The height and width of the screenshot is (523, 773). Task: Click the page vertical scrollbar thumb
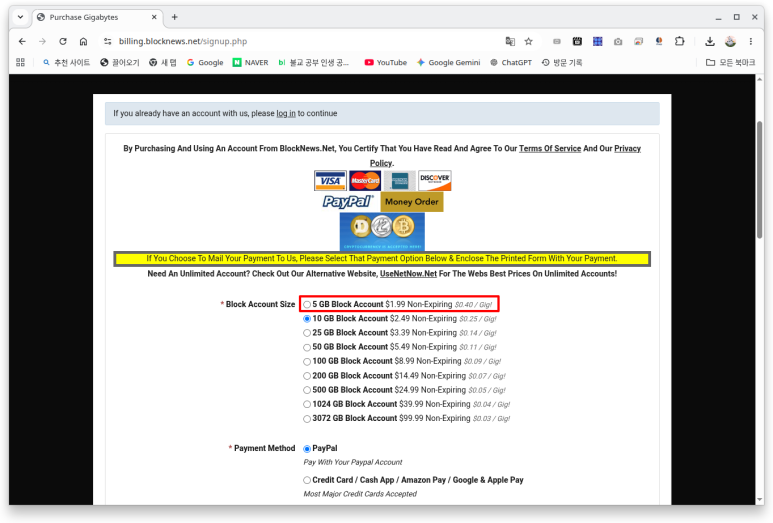click(x=760, y=180)
